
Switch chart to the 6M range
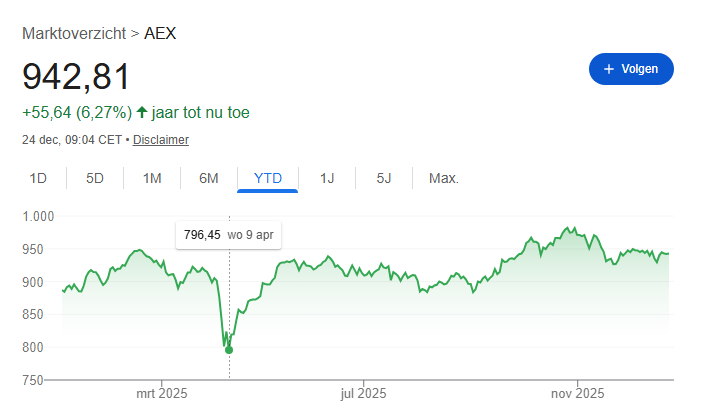coord(209,179)
